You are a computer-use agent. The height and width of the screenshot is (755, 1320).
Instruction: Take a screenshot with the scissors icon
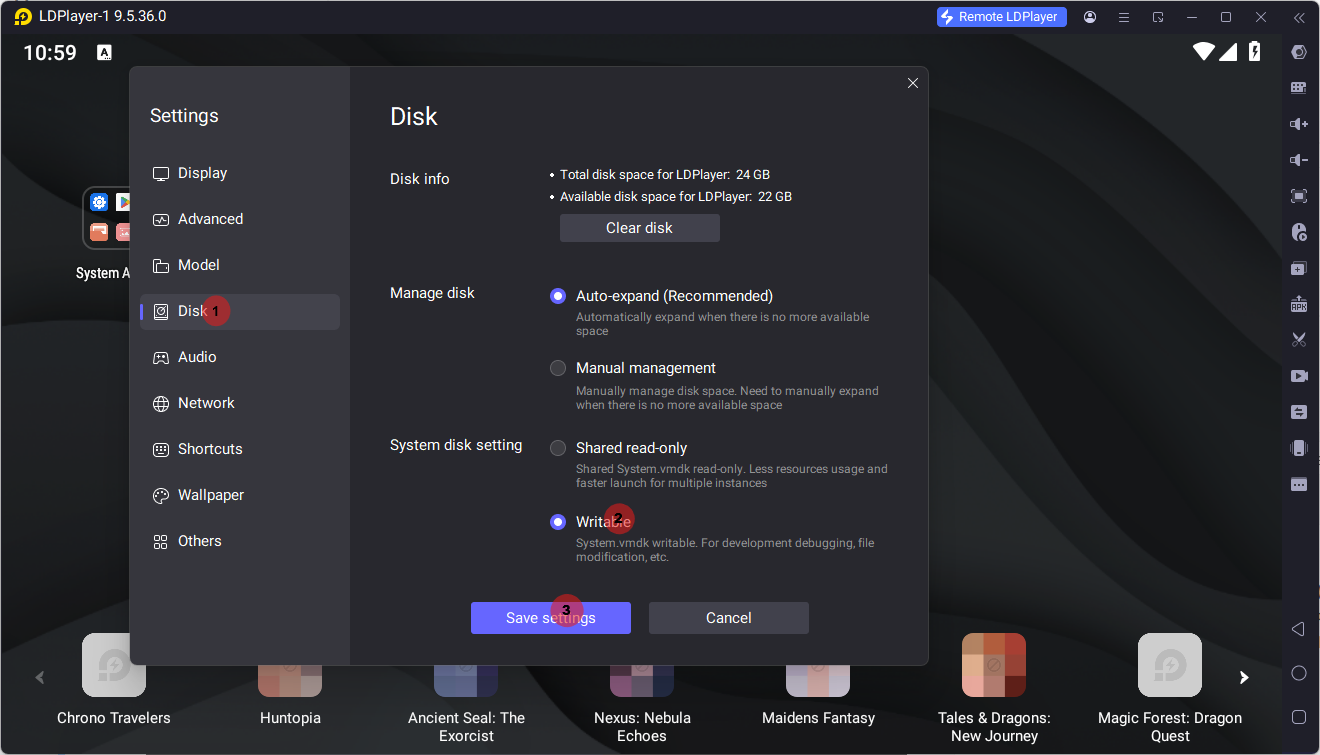[1299, 340]
